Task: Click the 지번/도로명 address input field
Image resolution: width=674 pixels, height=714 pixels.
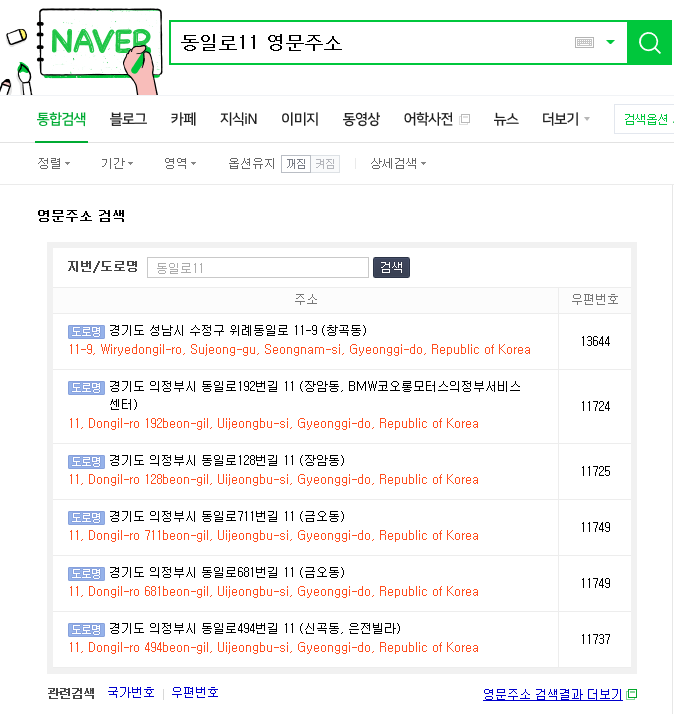Action: click(x=258, y=267)
